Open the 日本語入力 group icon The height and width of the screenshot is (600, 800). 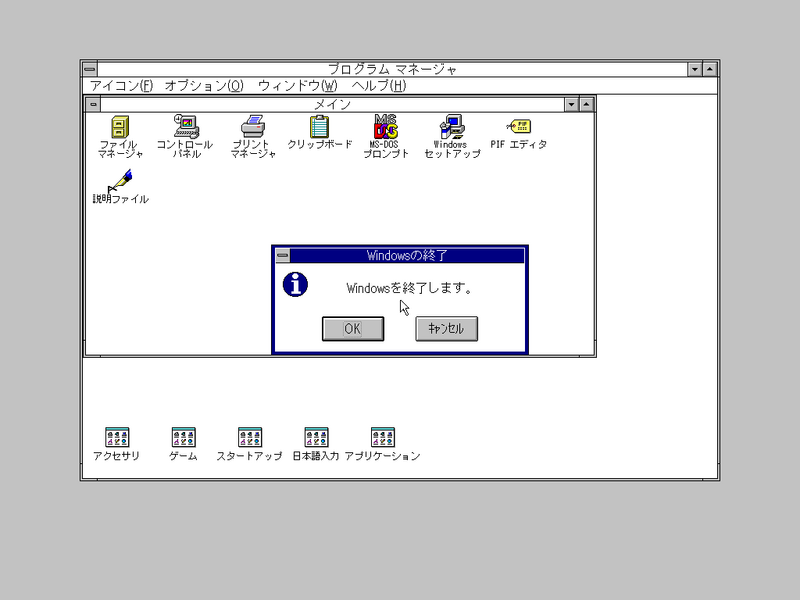click(x=314, y=438)
